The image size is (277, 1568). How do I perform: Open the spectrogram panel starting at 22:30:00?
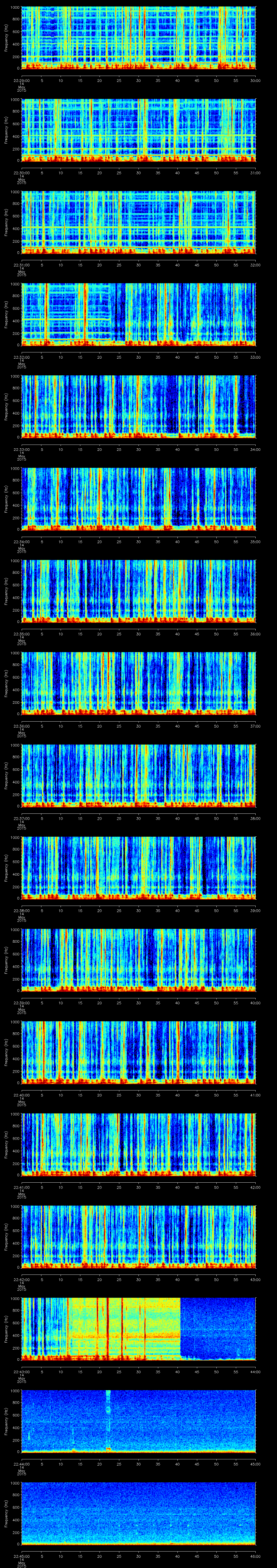coord(139,130)
